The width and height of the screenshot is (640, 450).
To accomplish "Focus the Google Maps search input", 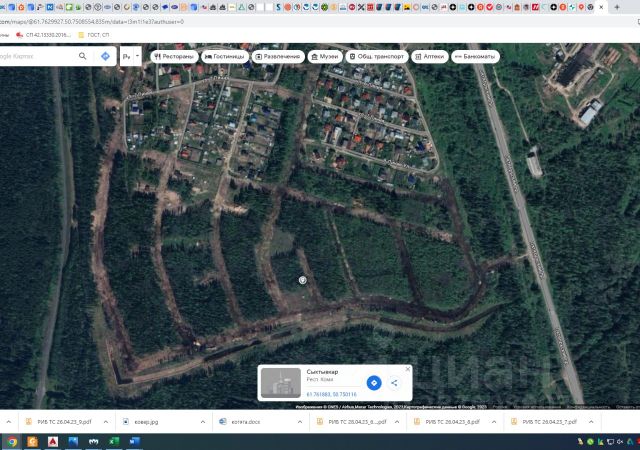I will (x=37, y=56).
